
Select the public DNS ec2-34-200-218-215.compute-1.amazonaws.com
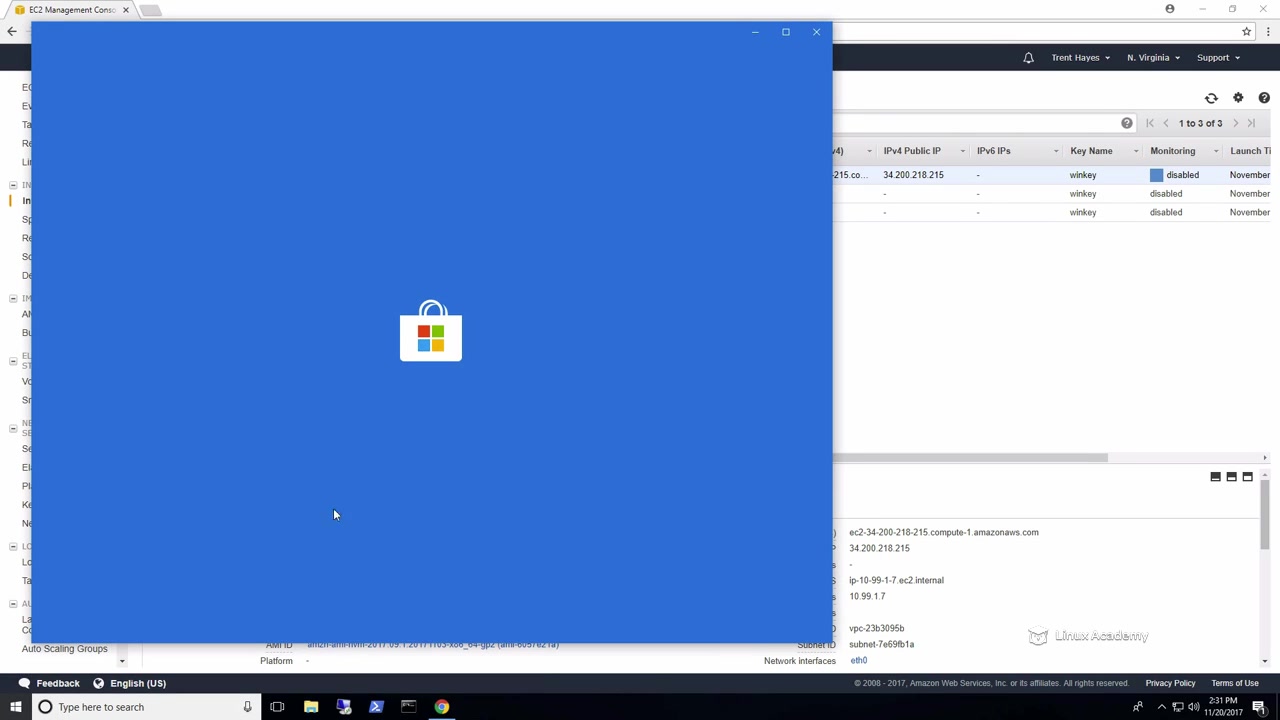coord(944,532)
